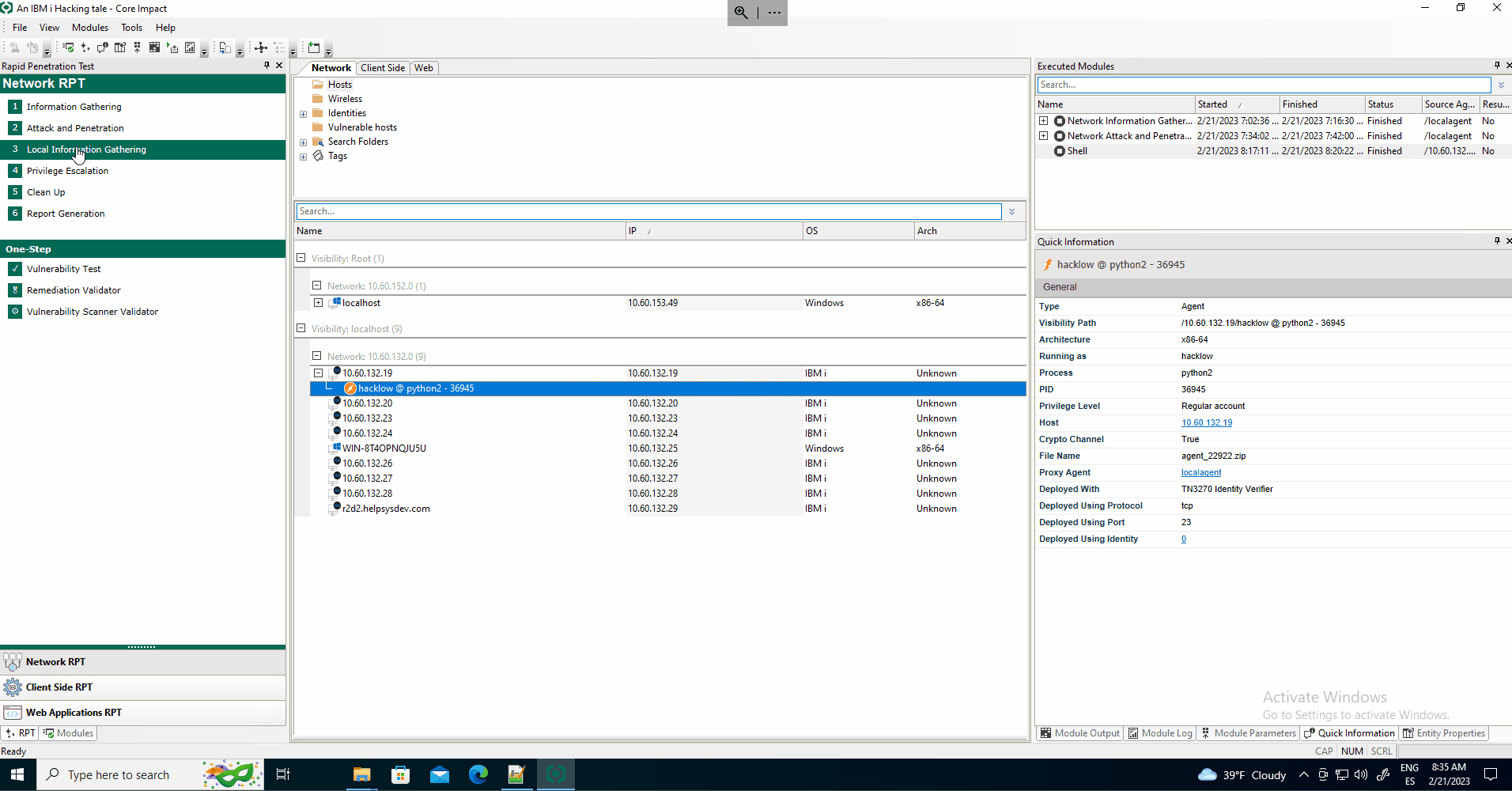Collapse the Visibility: localhost group

click(x=301, y=328)
